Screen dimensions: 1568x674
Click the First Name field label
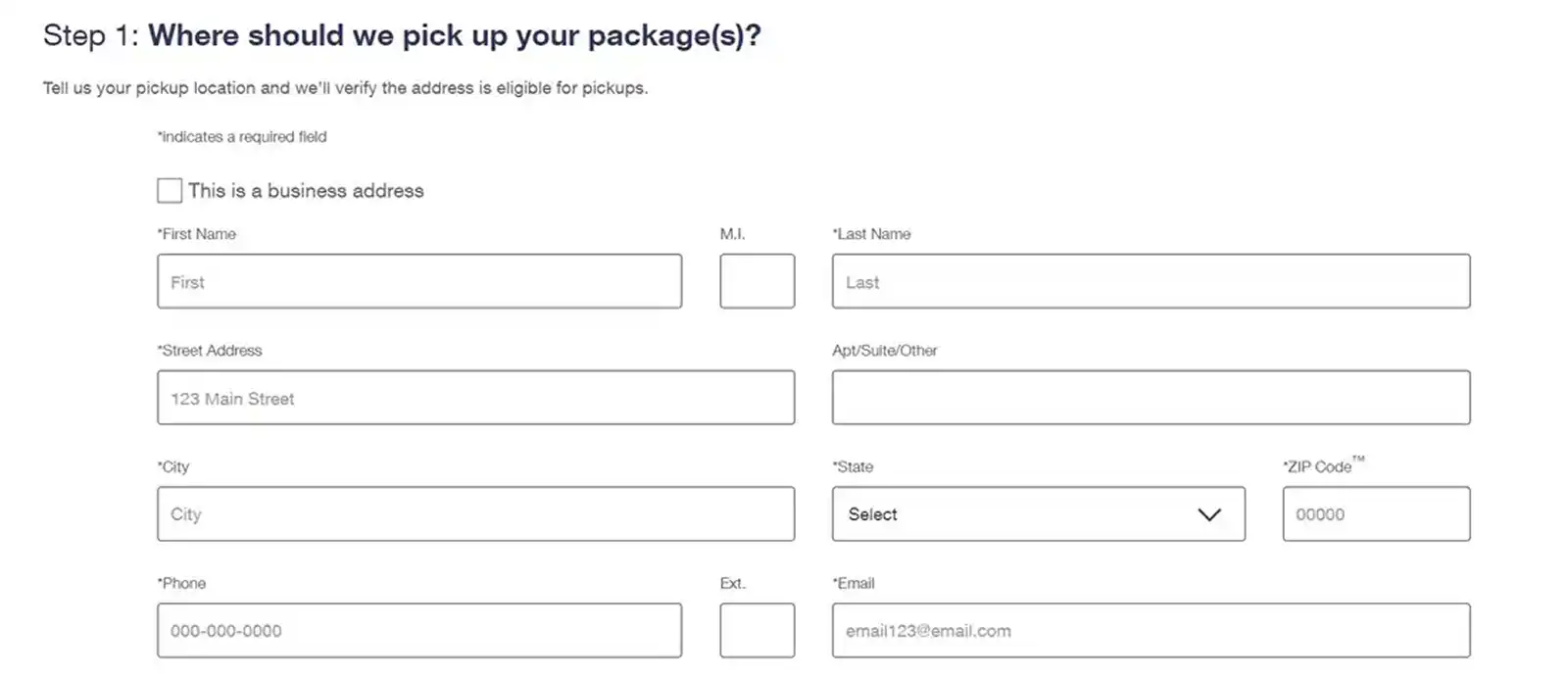tap(197, 234)
